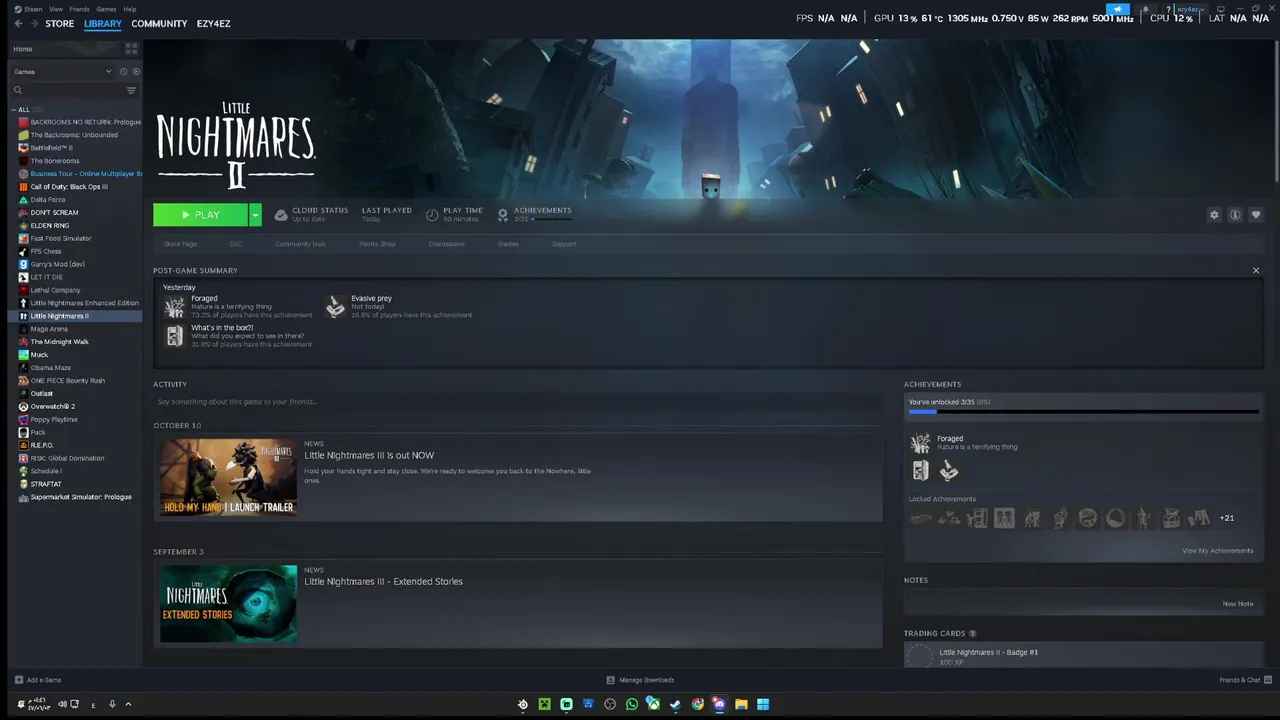The image size is (1280, 720).
Task: Open advanced filter lines icon in sidebar
Action: pos(131,90)
